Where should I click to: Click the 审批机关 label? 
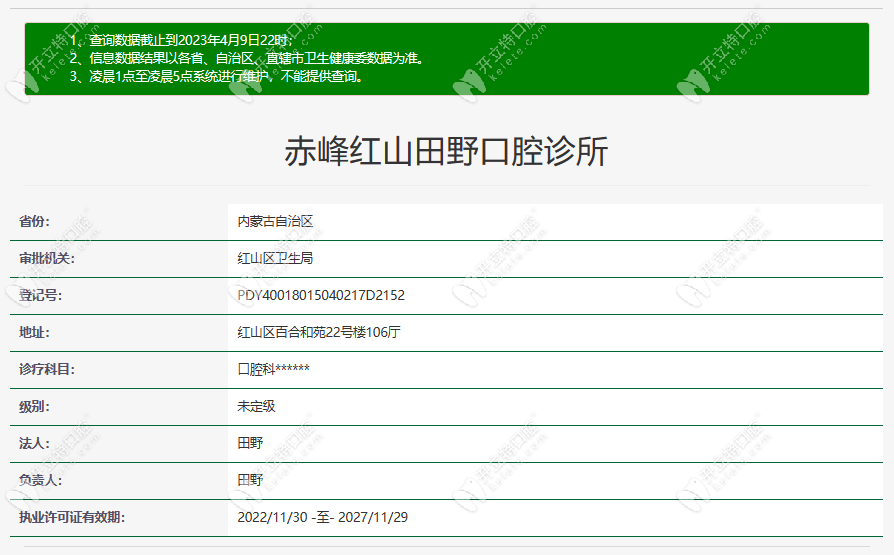[47, 258]
